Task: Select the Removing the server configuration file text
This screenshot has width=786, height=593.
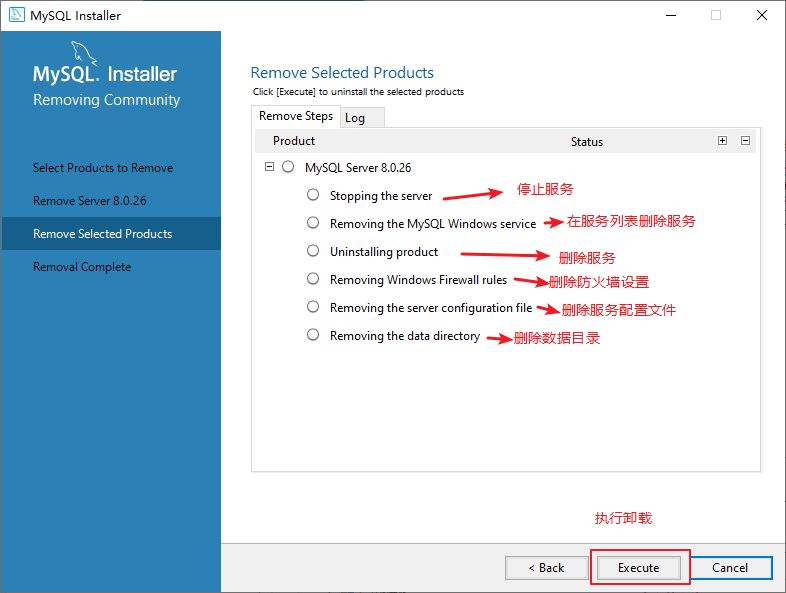Action: pos(431,308)
